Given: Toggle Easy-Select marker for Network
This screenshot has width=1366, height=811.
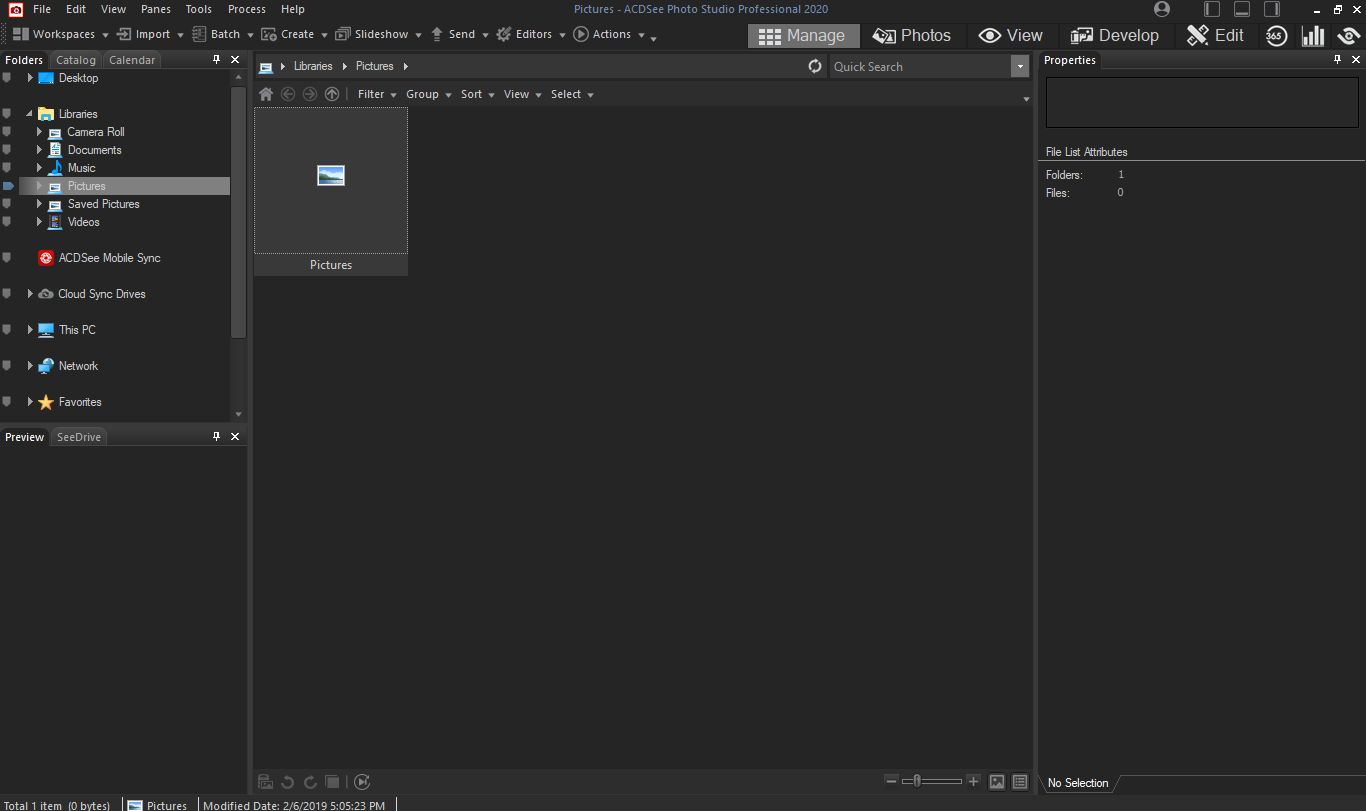Looking at the screenshot, I should click(x=7, y=366).
